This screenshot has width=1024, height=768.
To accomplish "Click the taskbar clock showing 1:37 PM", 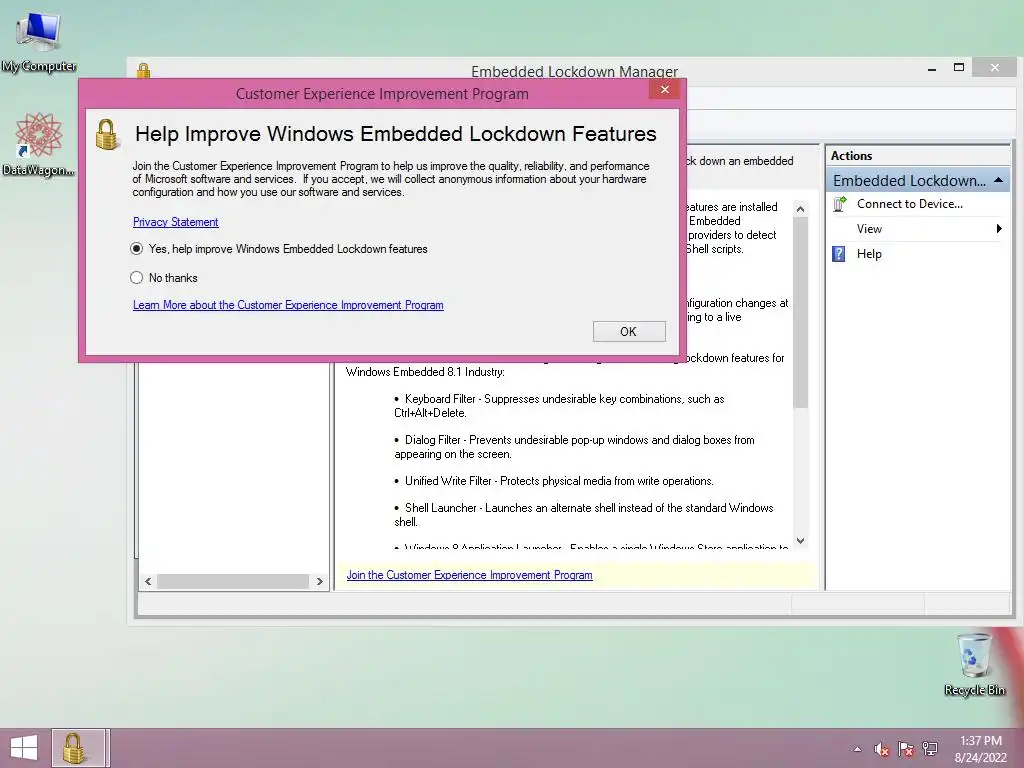I will (981, 749).
